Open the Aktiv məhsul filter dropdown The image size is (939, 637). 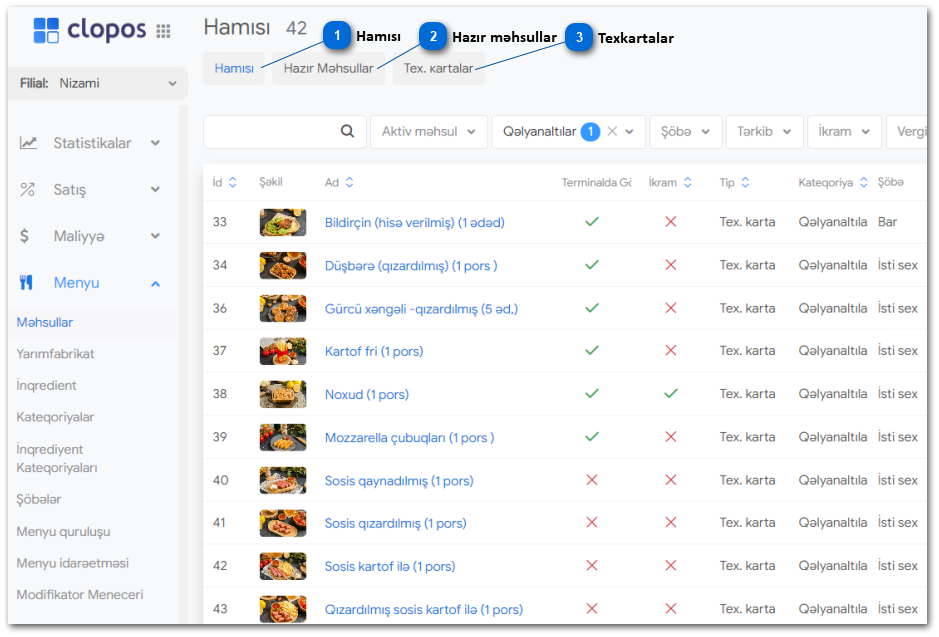(x=429, y=132)
